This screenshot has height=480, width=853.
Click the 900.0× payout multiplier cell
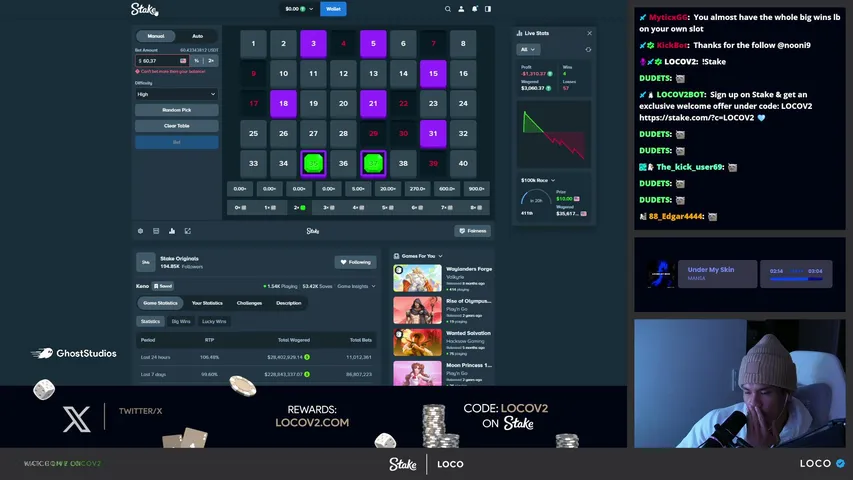(x=477, y=189)
